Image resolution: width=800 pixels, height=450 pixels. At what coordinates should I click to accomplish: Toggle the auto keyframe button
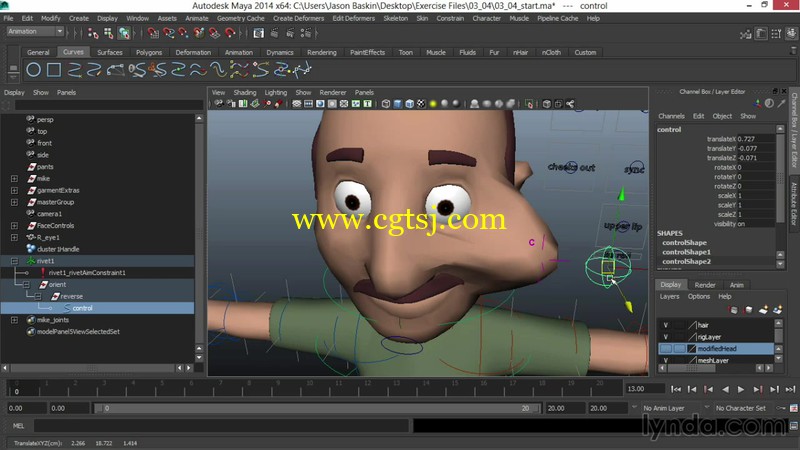[x=781, y=408]
